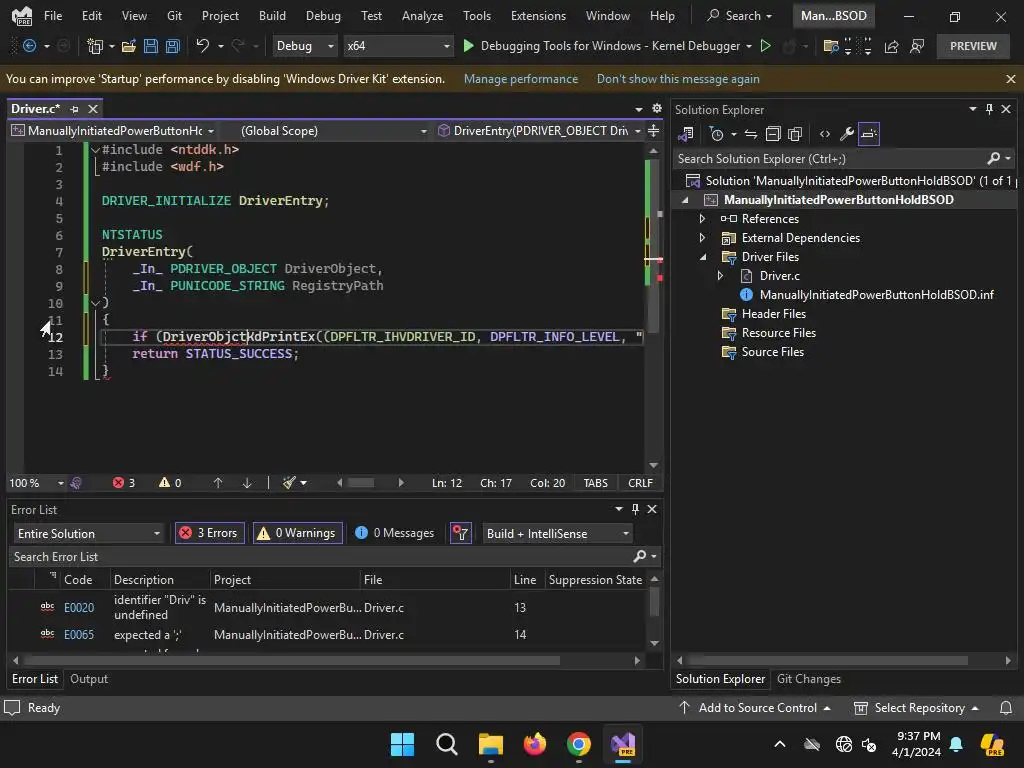Open error code E0020 link
Screen dimensions: 1024x768
point(79,607)
